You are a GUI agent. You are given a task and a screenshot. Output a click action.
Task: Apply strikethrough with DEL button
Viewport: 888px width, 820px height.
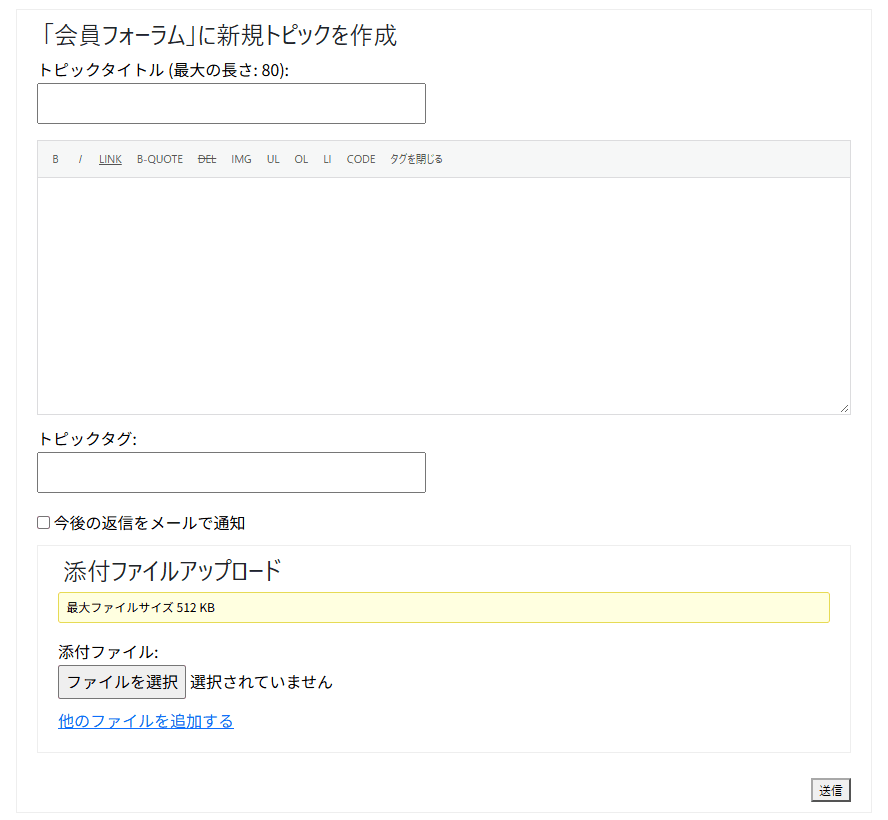click(x=207, y=159)
